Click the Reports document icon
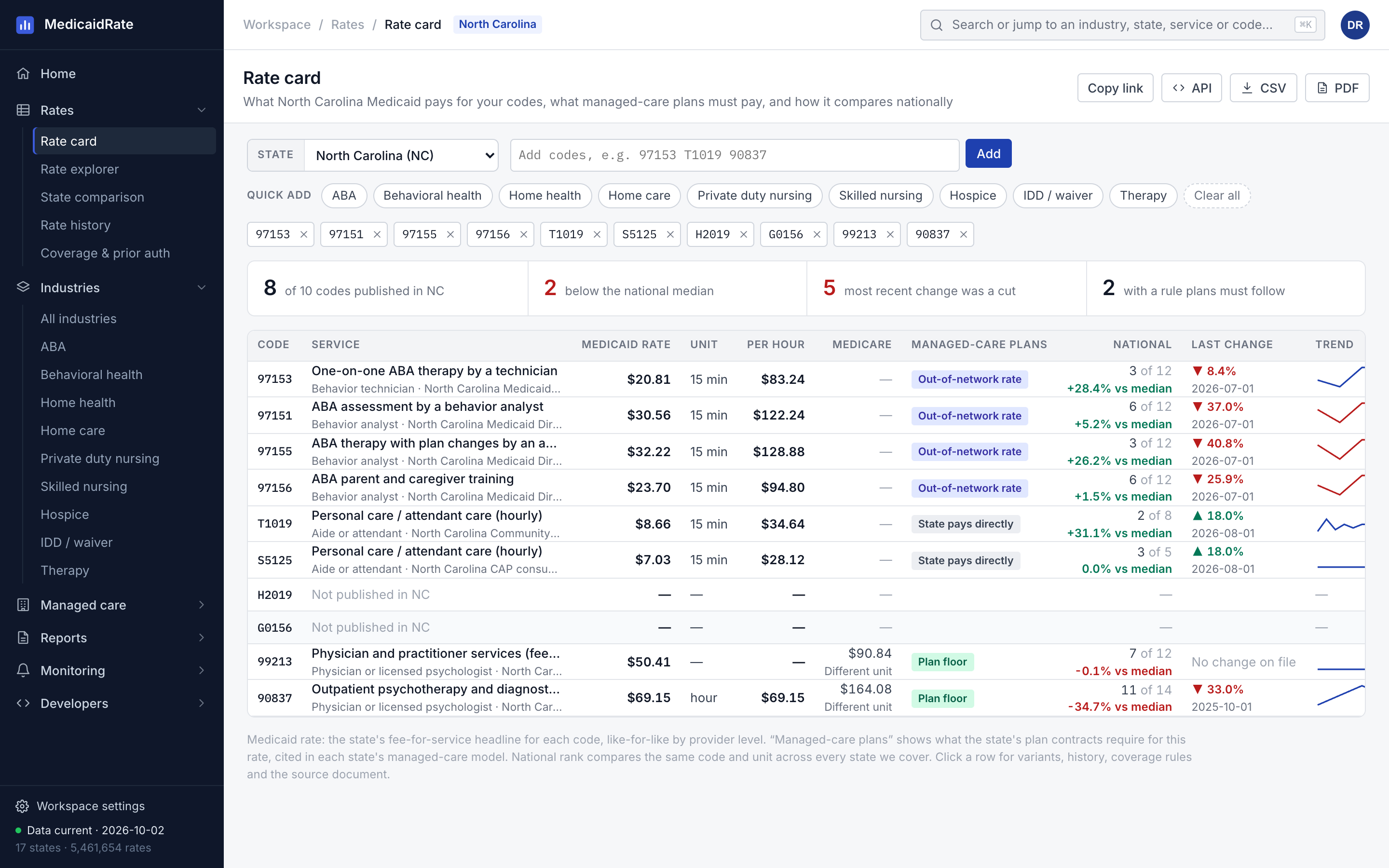Screen dimensions: 1389x868 (x=23, y=637)
